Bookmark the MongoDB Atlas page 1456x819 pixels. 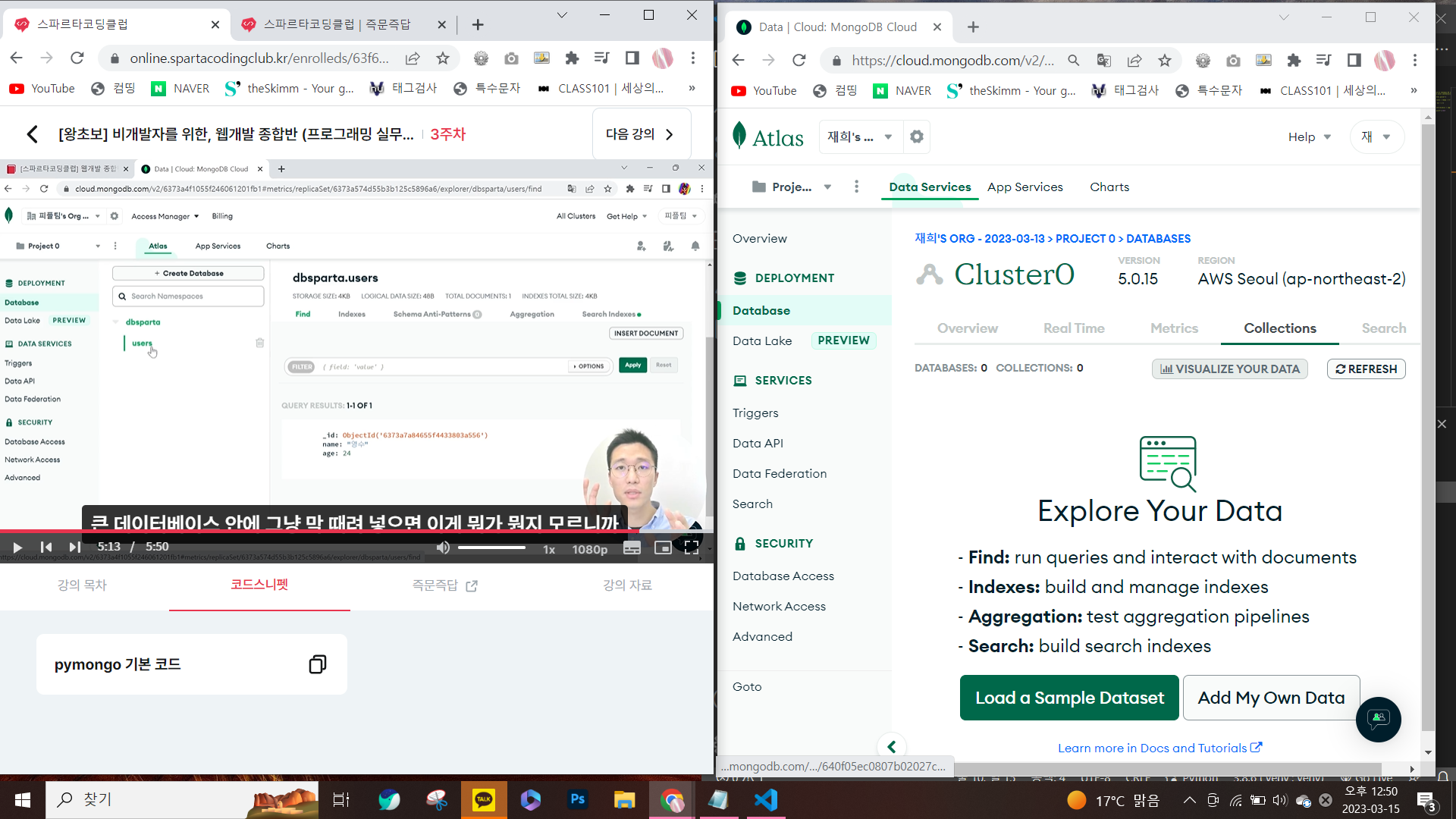pos(1165,61)
